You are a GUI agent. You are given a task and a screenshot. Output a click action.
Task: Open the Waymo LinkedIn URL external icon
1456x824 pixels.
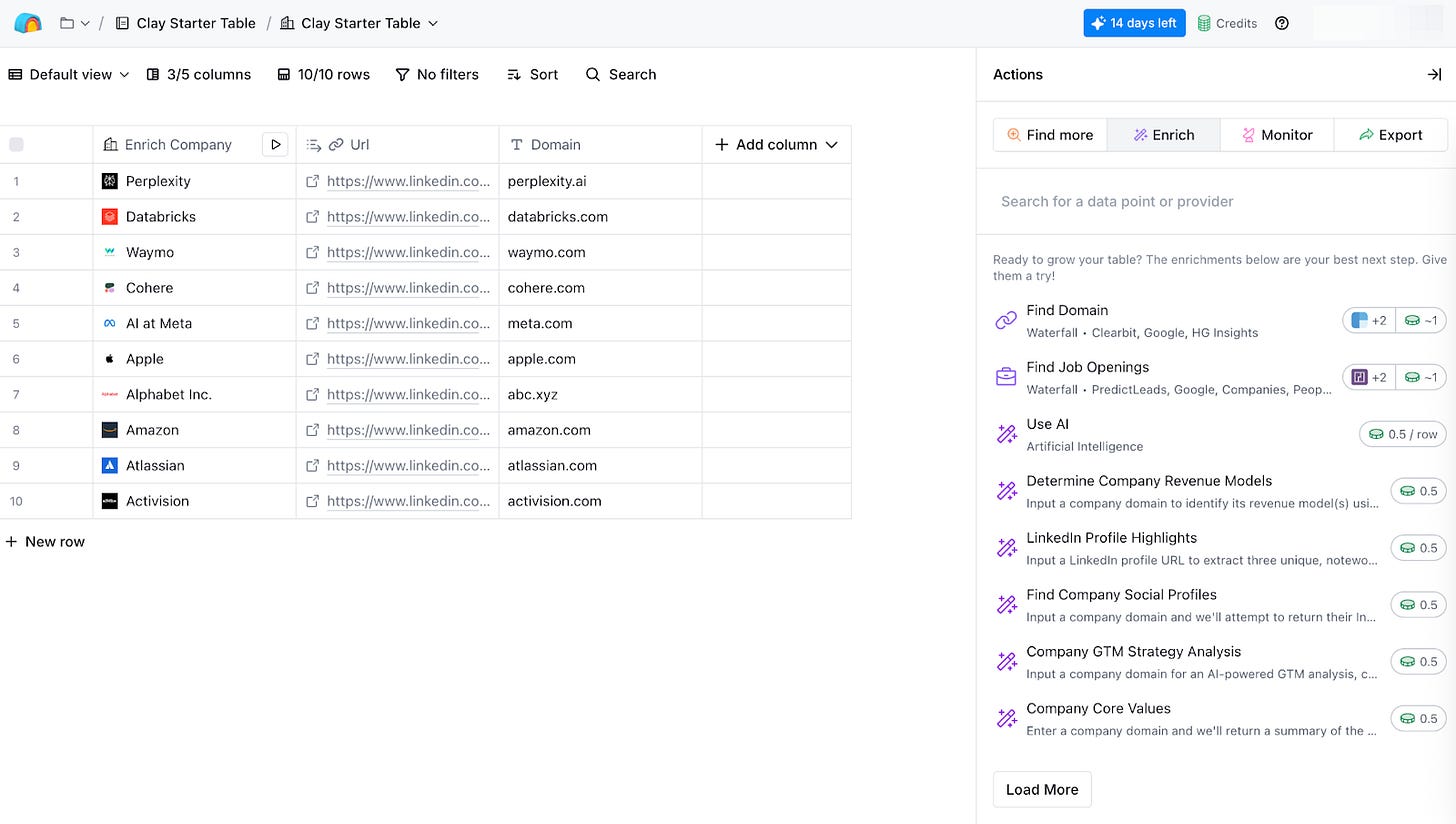coord(313,252)
